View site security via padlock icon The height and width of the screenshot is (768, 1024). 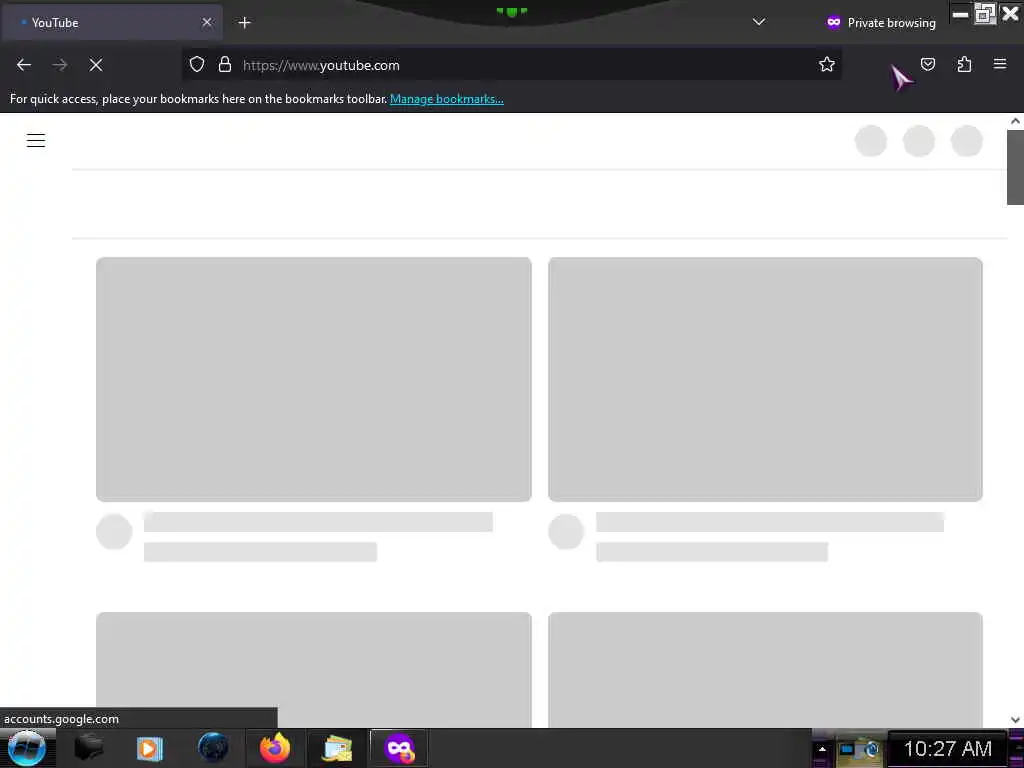coord(225,65)
